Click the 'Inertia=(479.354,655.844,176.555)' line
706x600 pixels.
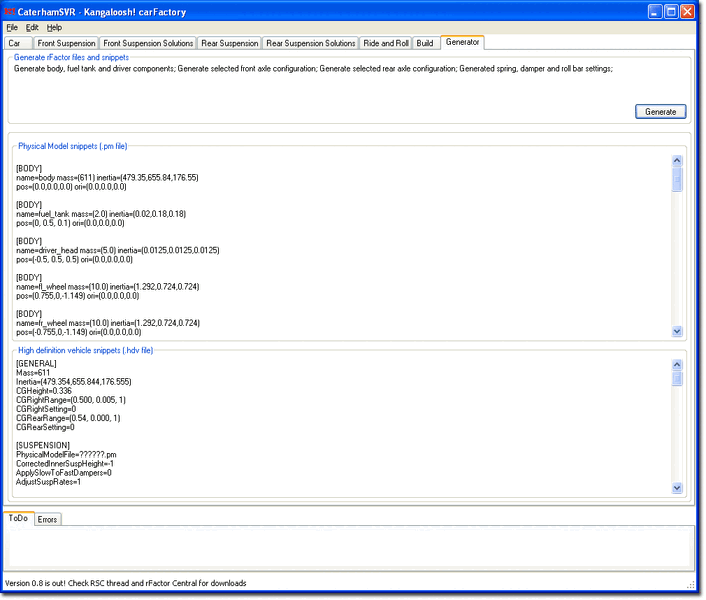point(74,382)
